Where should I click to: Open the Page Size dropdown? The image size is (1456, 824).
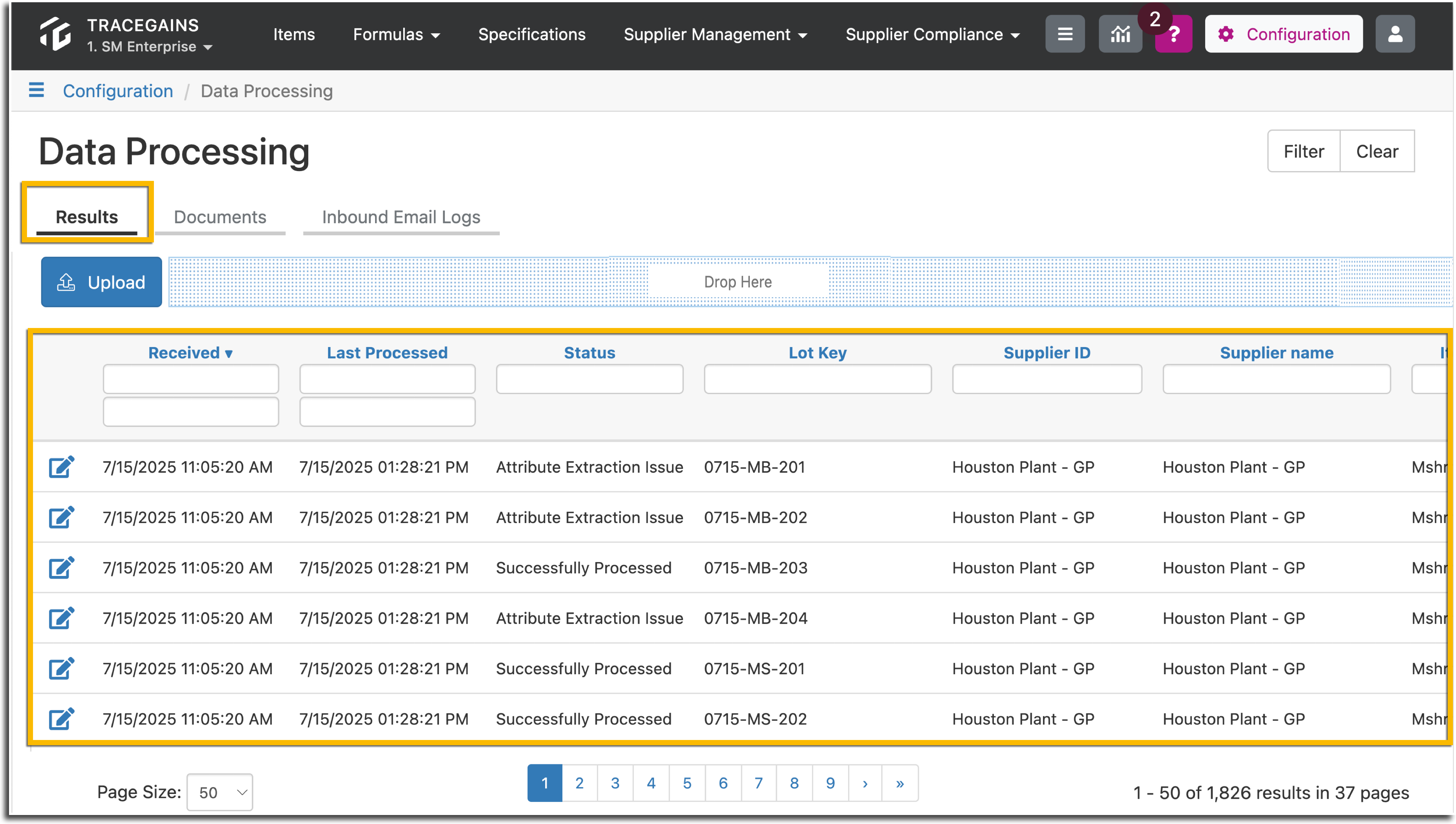[x=220, y=792]
